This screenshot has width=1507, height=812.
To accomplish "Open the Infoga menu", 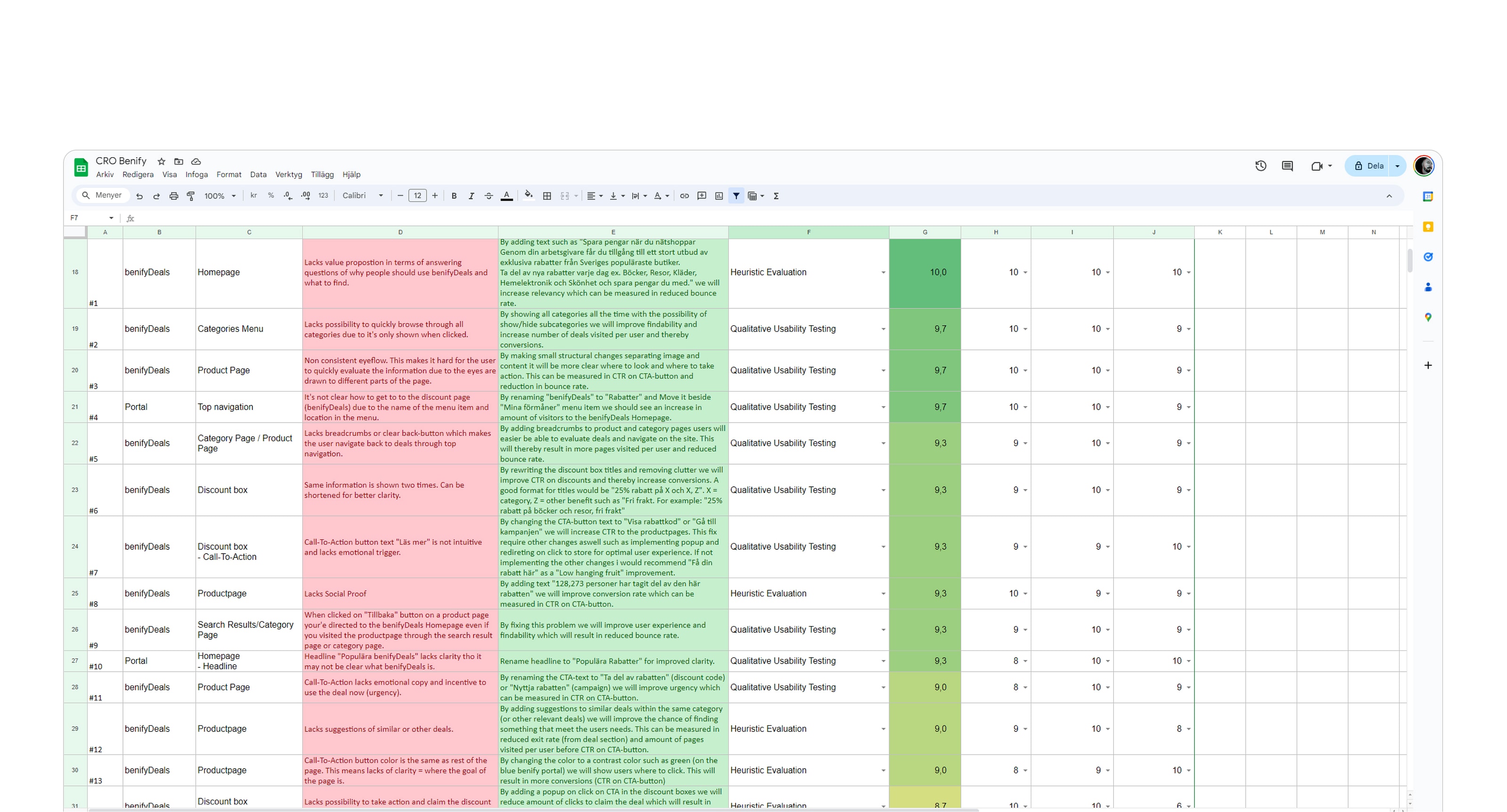I will (196, 174).
